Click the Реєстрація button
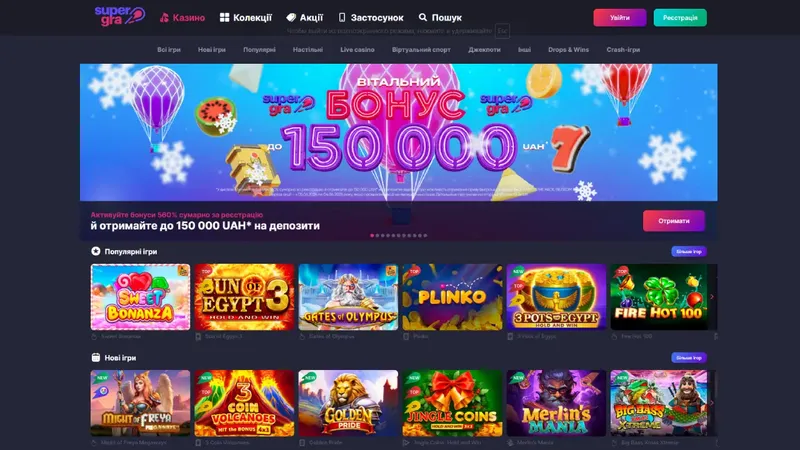Image resolution: width=800 pixels, height=450 pixels. [x=680, y=18]
